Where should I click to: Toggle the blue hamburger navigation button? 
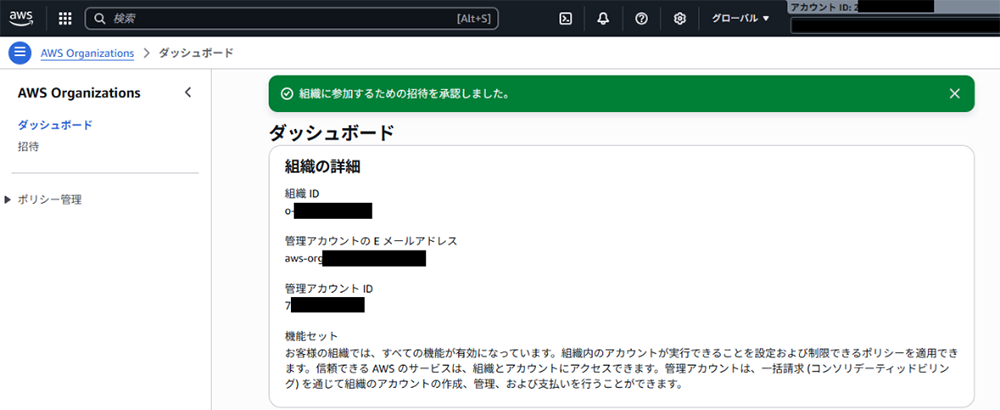click(x=19, y=53)
